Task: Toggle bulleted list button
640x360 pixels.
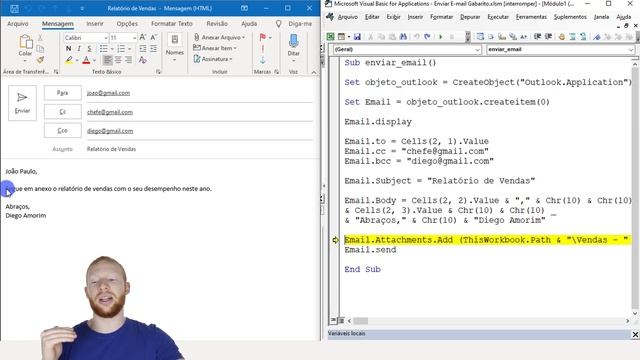Action: pos(104,49)
